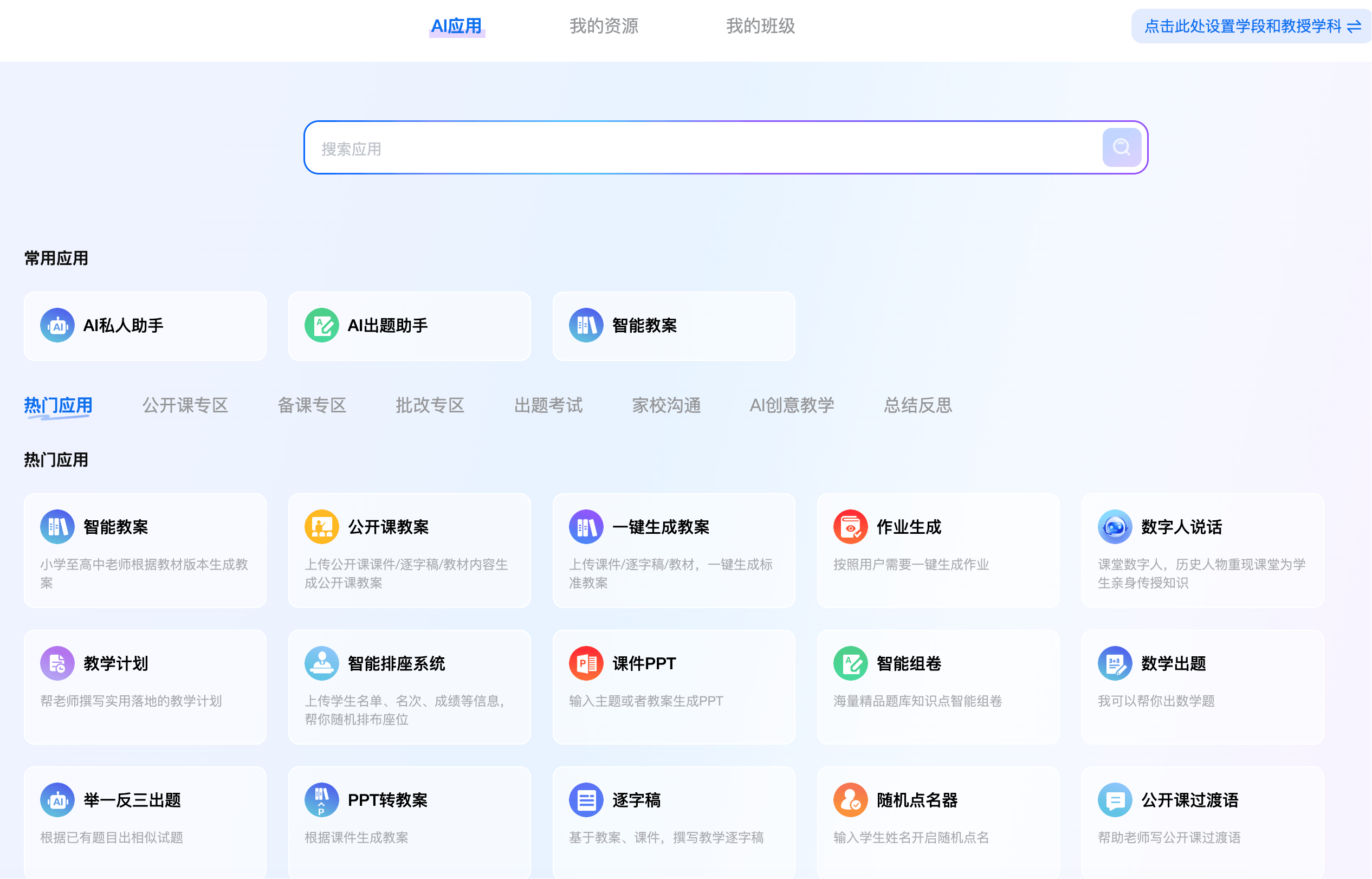Click the 公开课教案 yellow icon
The width and height of the screenshot is (1372, 879).
click(322, 526)
